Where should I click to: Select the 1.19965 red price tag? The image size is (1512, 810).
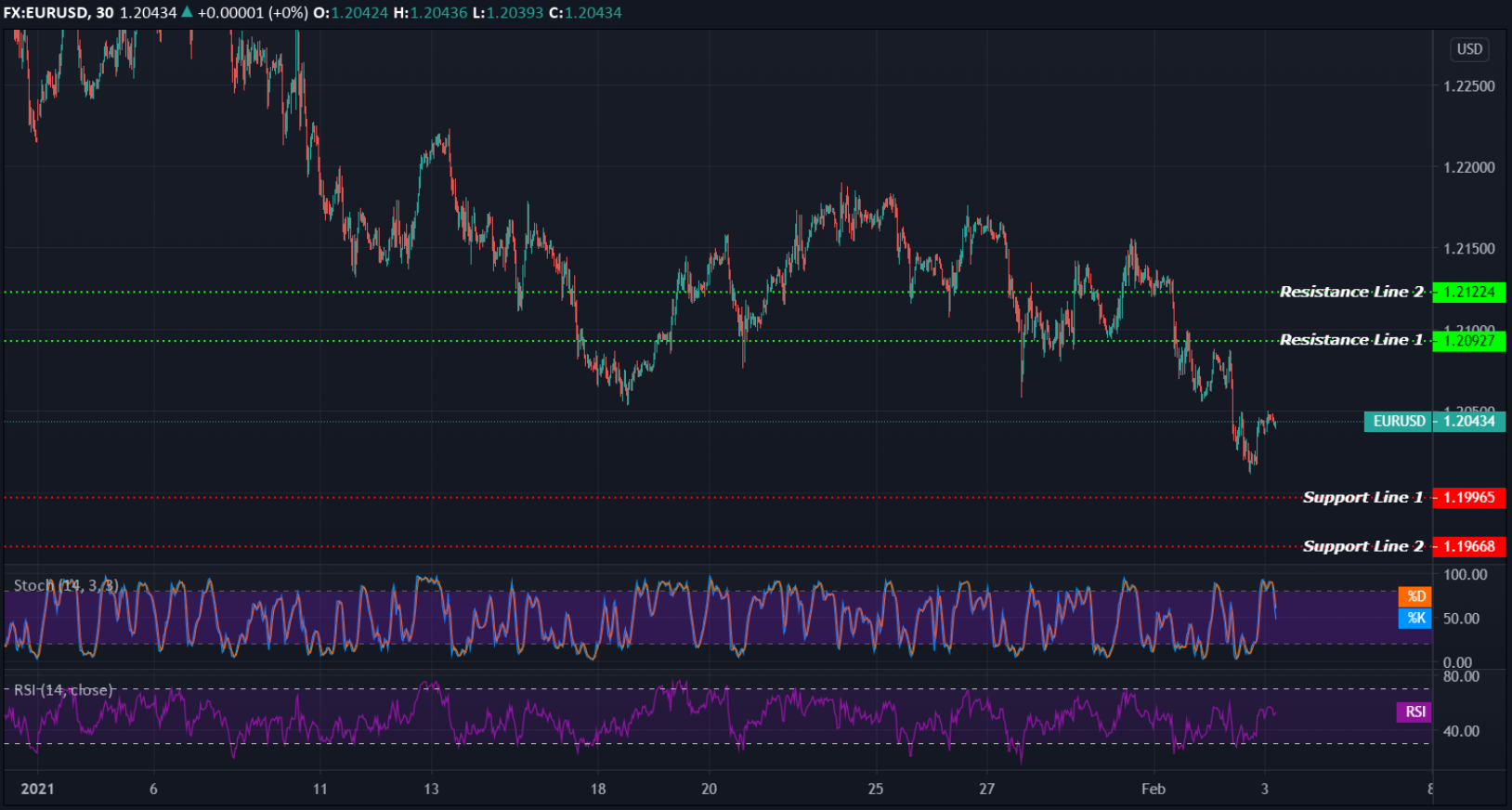(1469, 497)
